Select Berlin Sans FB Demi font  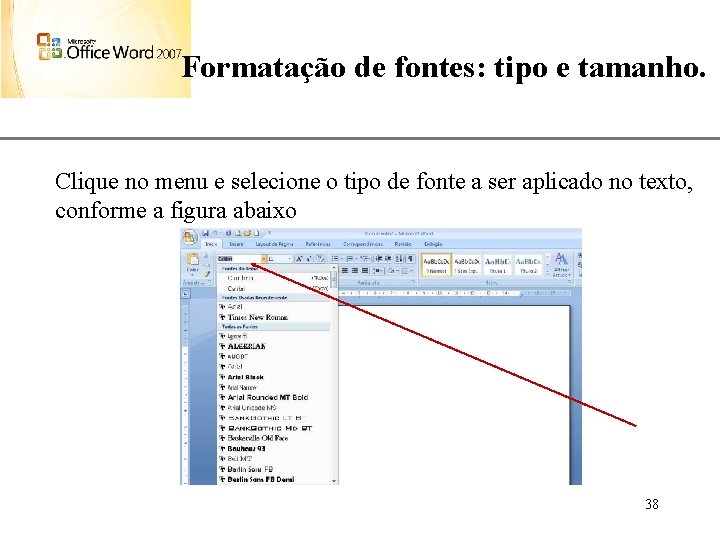coord(274,479)
